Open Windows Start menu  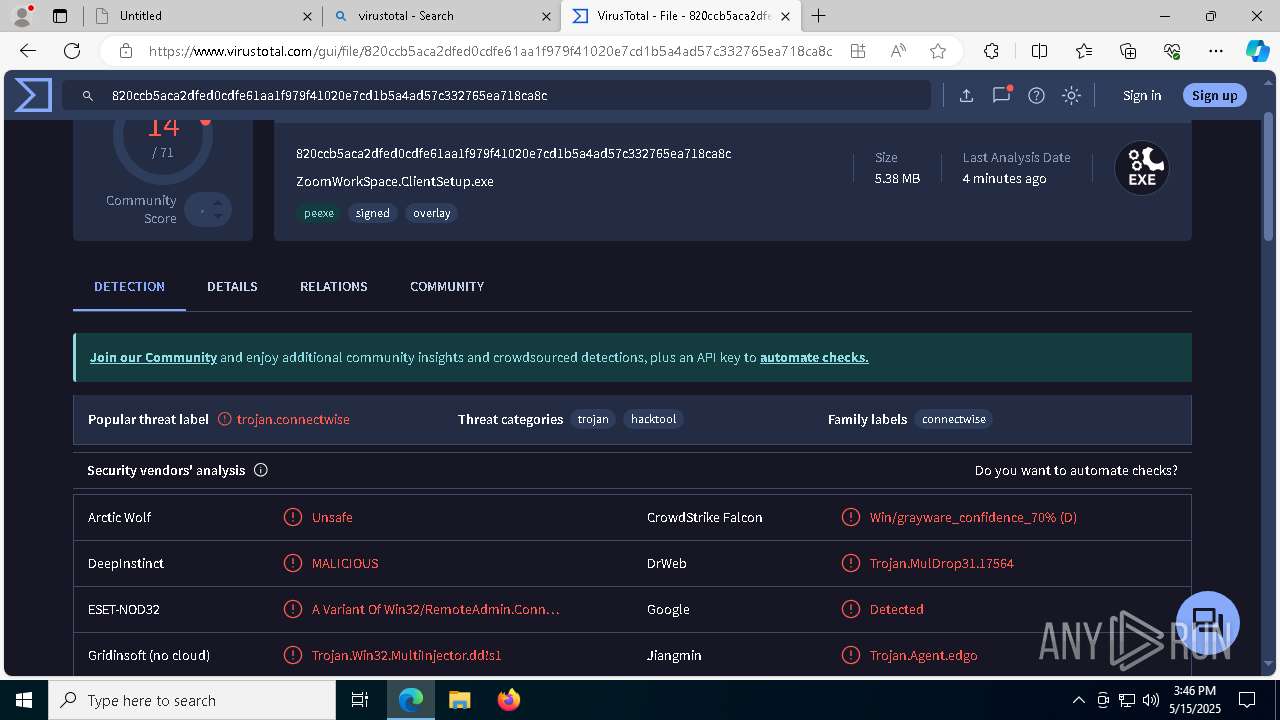(24, 700)
